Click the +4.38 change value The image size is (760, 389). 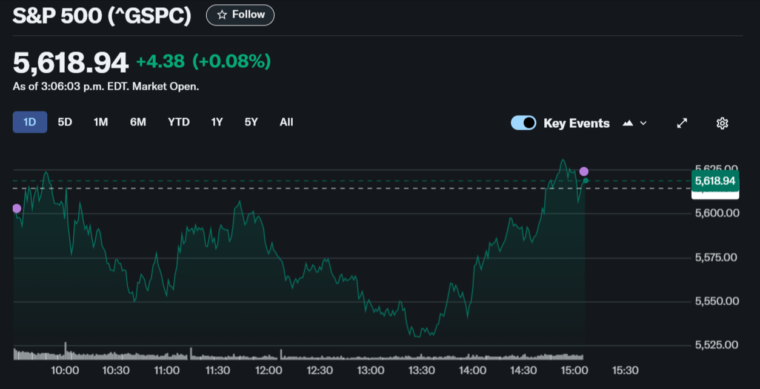tap(160, 62)
